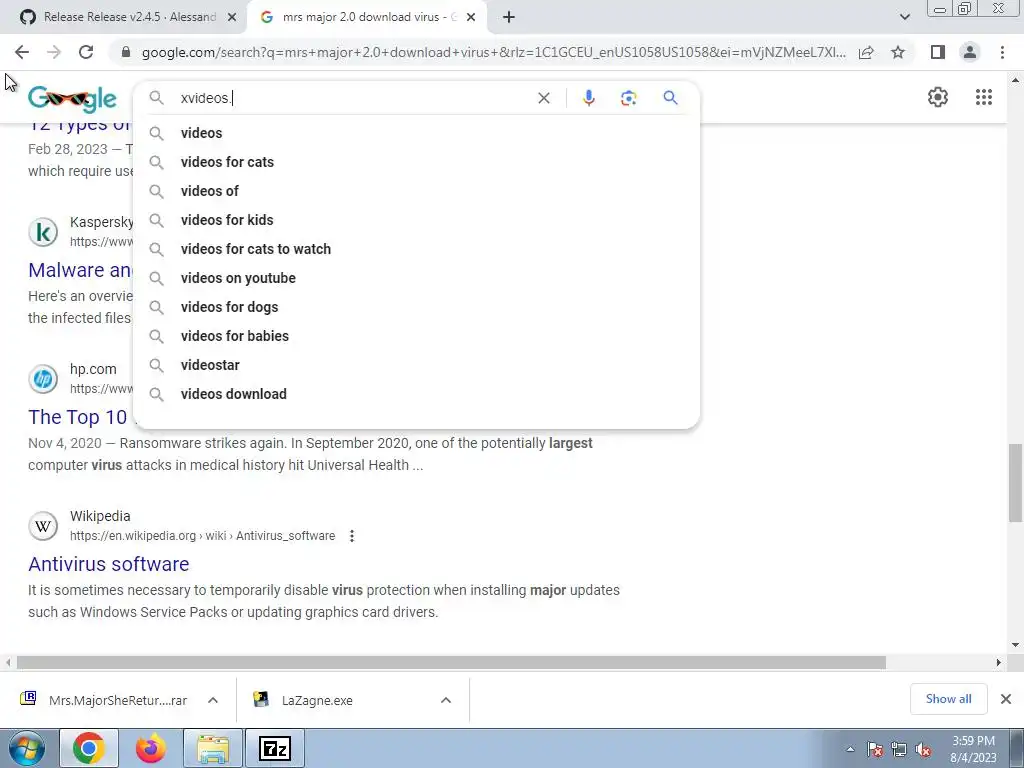This screenshot has width=1024, height=768.
Task: Click the Google logo
Action: coord(72,99)
